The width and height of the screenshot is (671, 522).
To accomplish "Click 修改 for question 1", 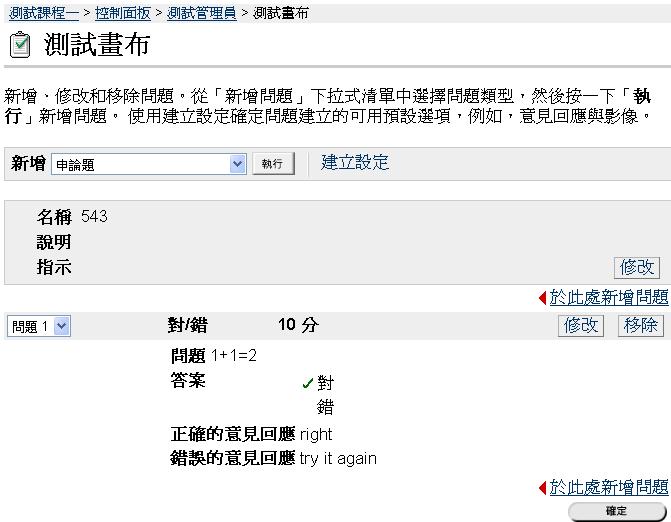I will (581, 325).
